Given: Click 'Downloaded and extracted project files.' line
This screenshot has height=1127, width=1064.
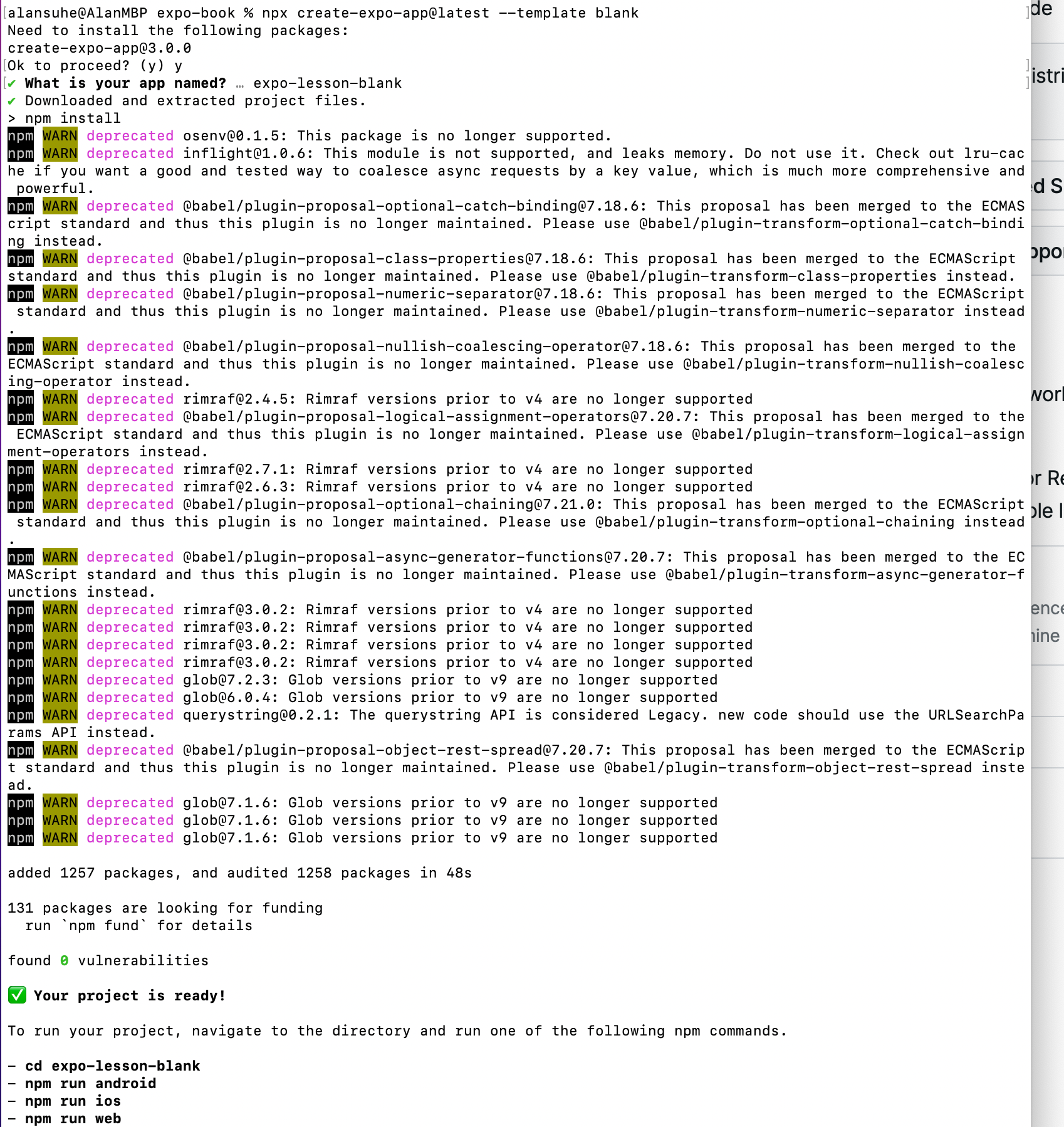Looking at the screenshot, I should tap(196, 101).
